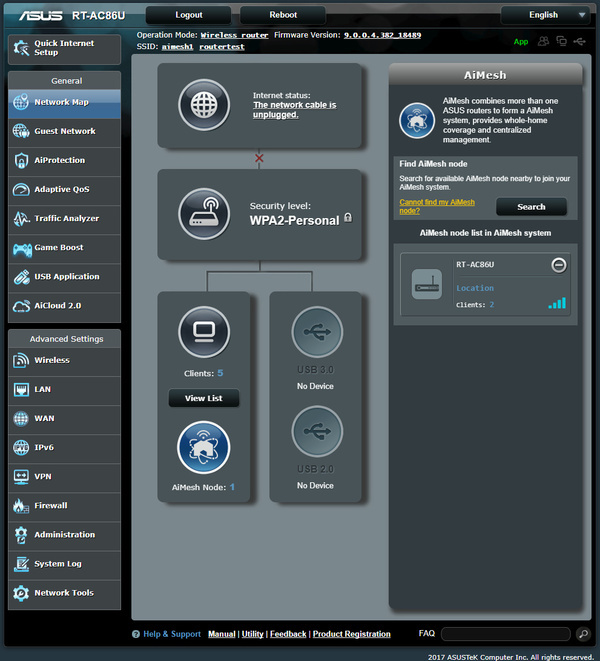Click the AiMesh logo in right panel
Image resolution: width=600 pixels, height=661 pixels.
pyautogui.click(x=417, y=121)
